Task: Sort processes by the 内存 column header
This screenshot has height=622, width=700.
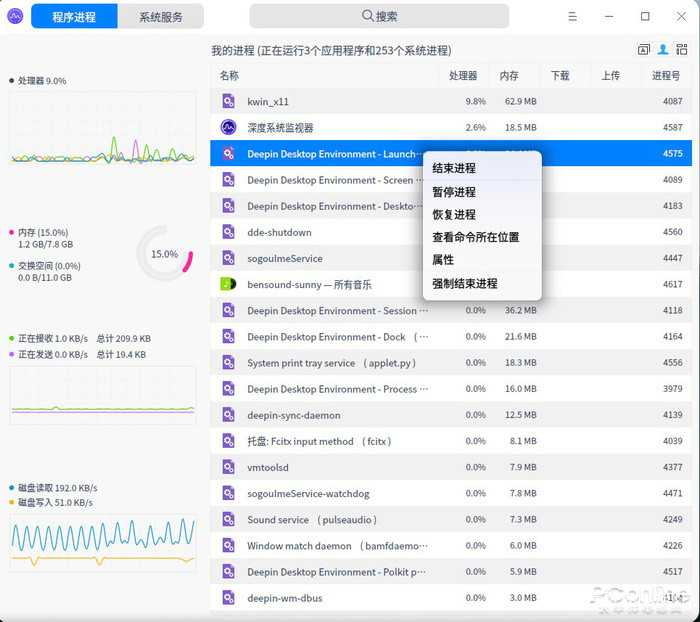Action: point(509,75)
